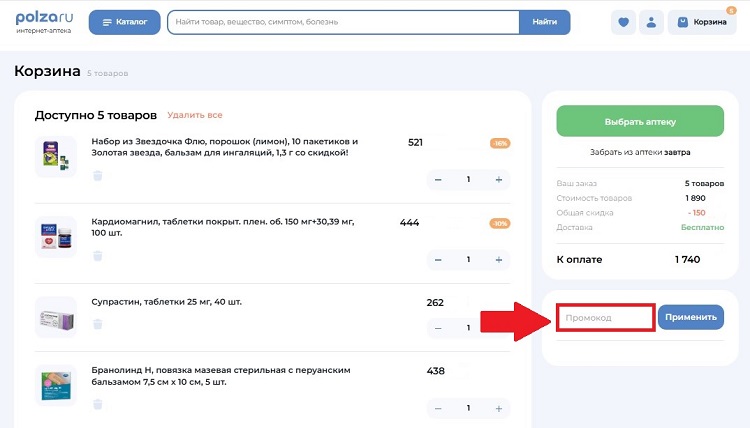This screenshot has height=428, width=750.
Task: Decrease quantity of Бранолинд Н
Action: pyautogui.click(x=437, y=408)
